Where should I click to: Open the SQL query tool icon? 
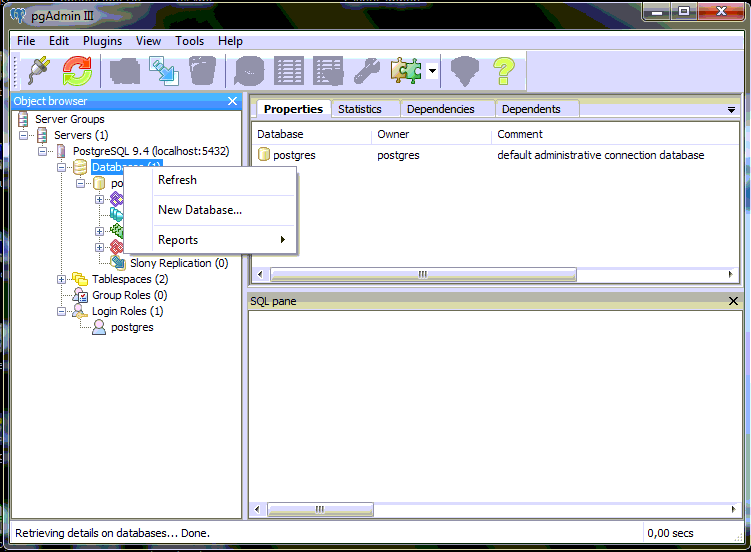(x=249, y=71)
